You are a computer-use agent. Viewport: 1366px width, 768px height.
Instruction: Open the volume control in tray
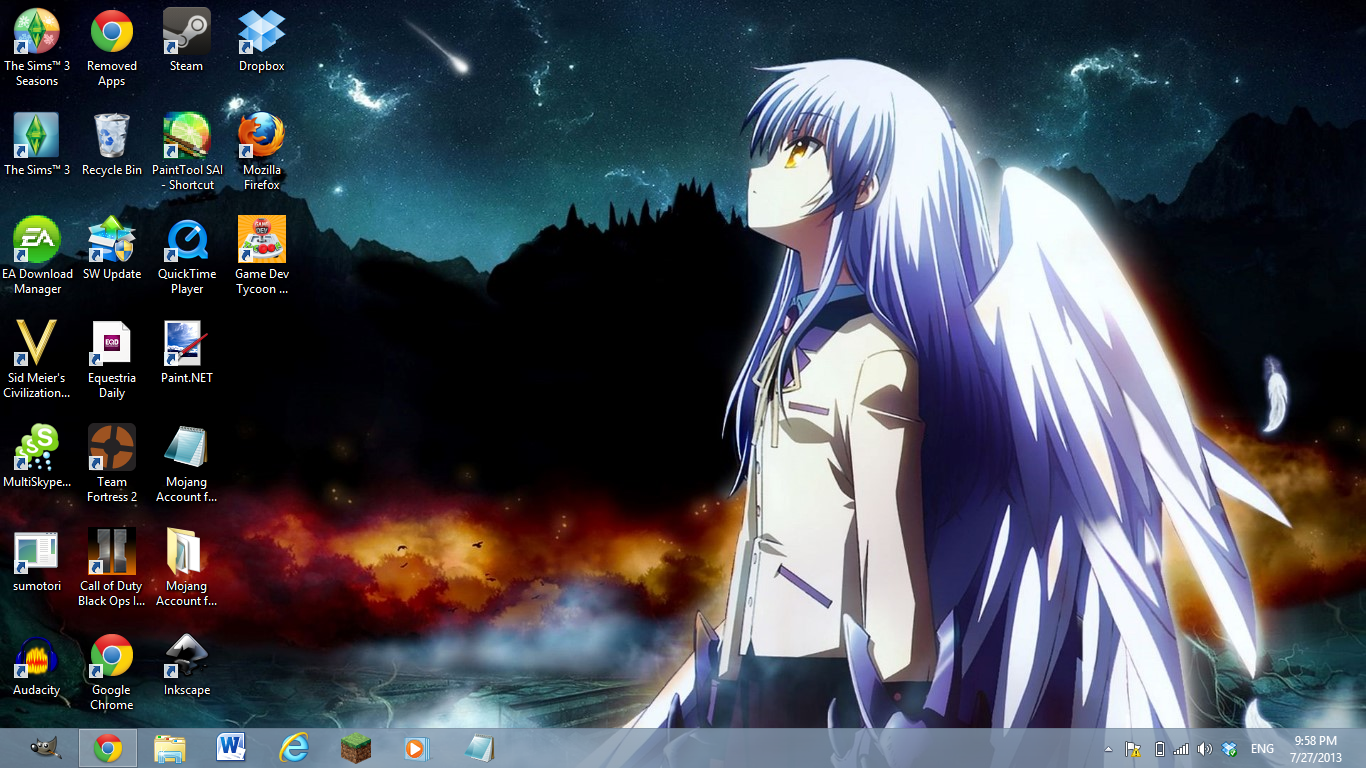pyautogui.click(x=1205, y=749)
